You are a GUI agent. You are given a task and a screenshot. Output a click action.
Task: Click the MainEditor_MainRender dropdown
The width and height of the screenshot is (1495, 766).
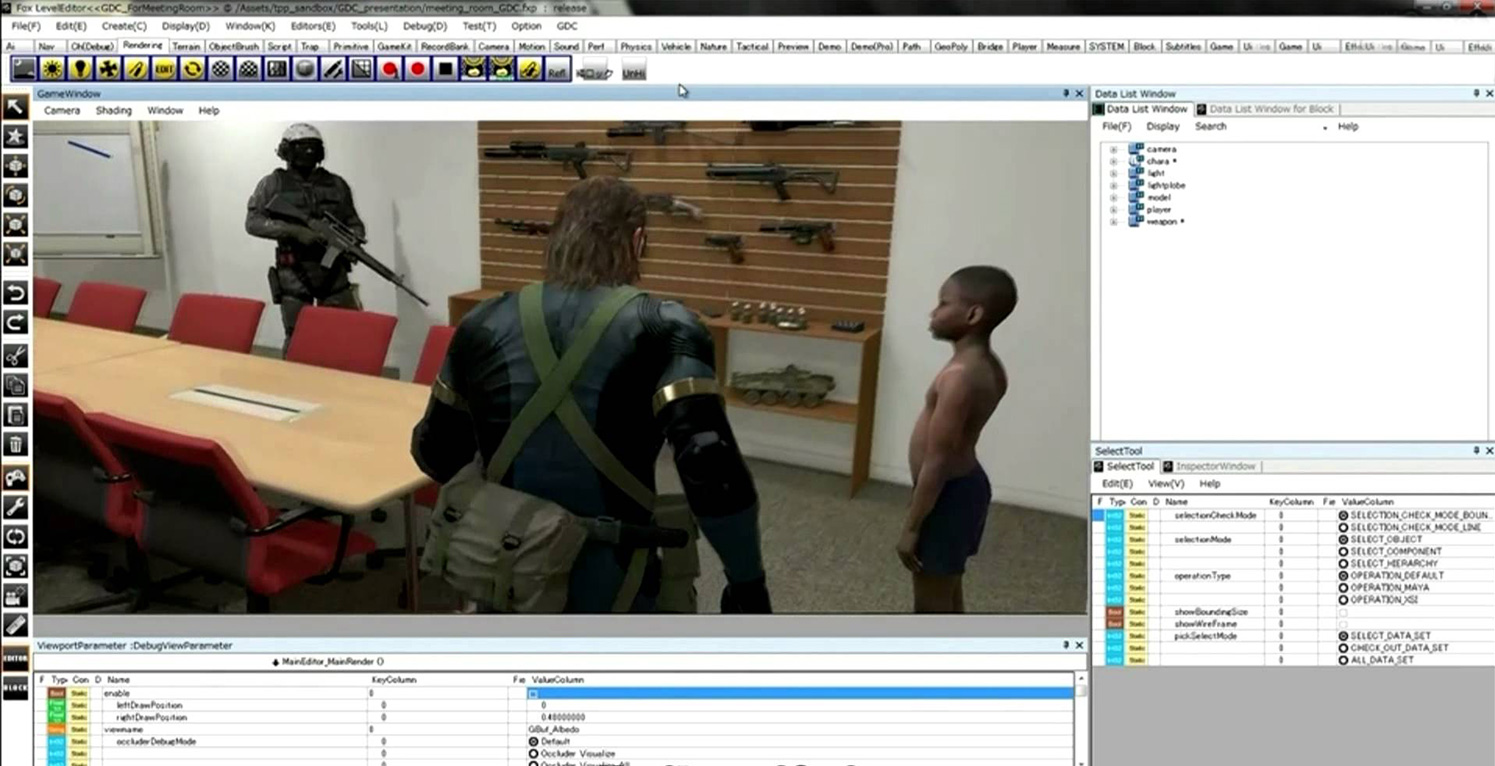327,662
